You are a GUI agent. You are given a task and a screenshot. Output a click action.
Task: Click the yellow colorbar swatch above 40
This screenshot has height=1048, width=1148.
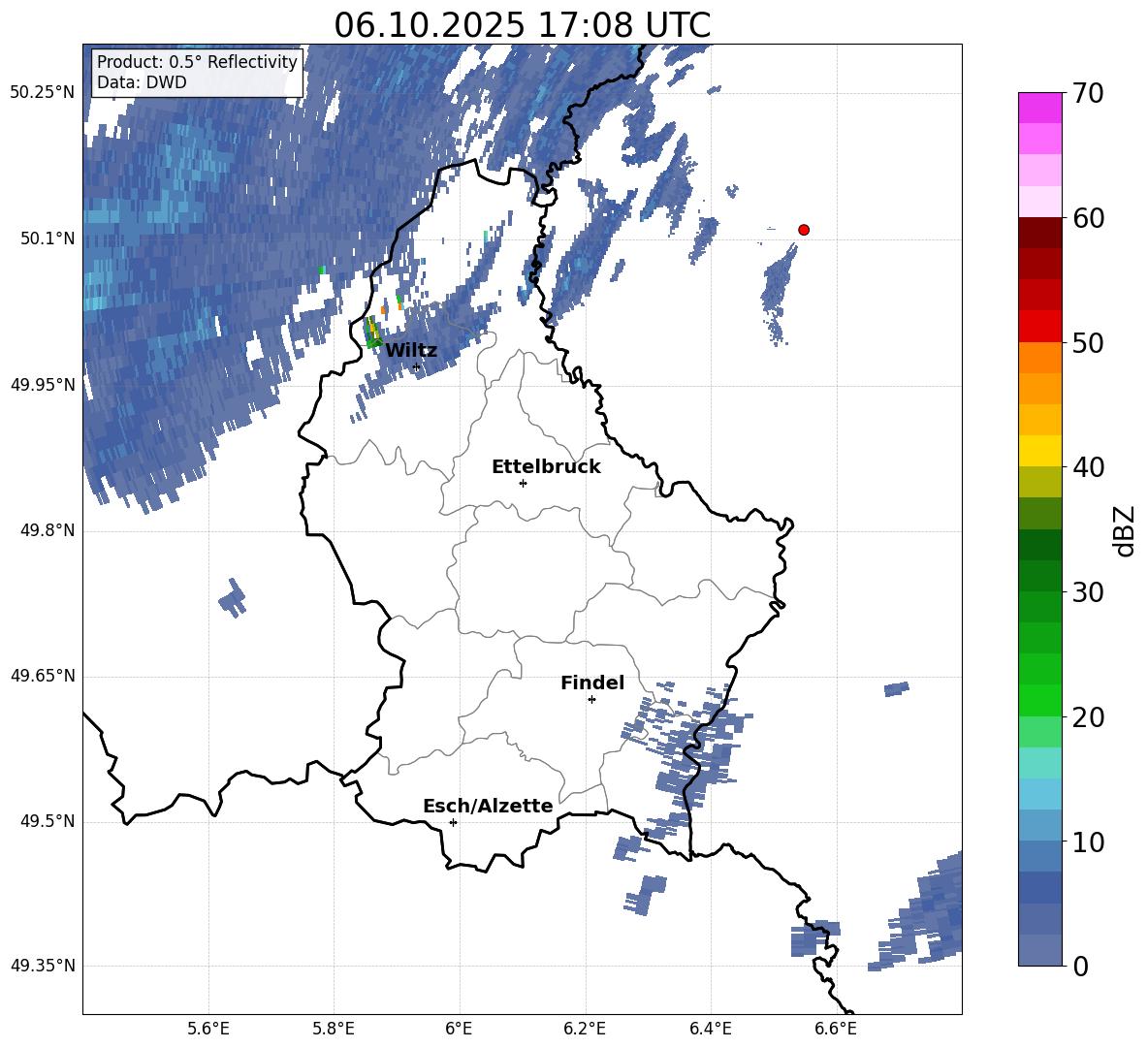pyautogui.click(x=1039, y=451)
